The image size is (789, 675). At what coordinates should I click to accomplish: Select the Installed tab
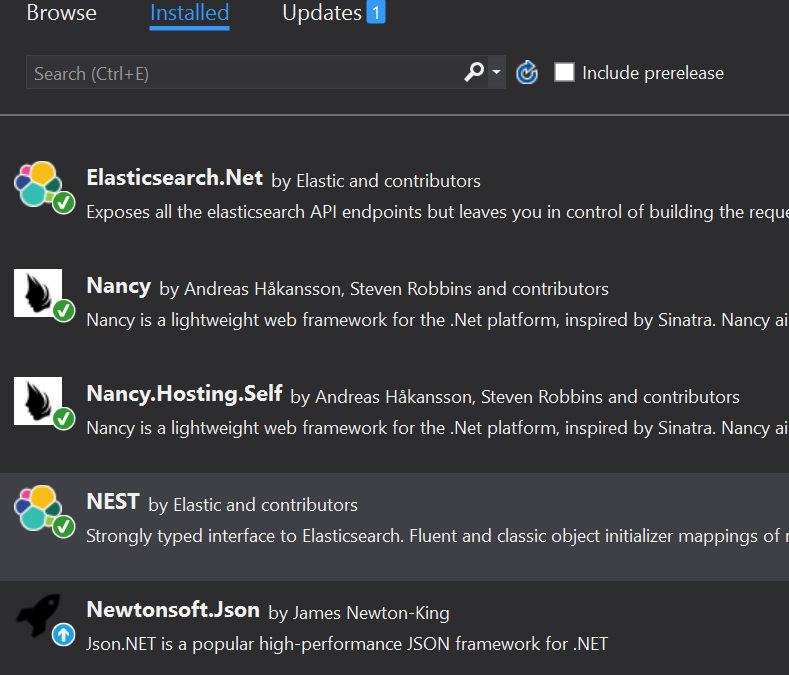pyautogui.click(x=190, y=13)
